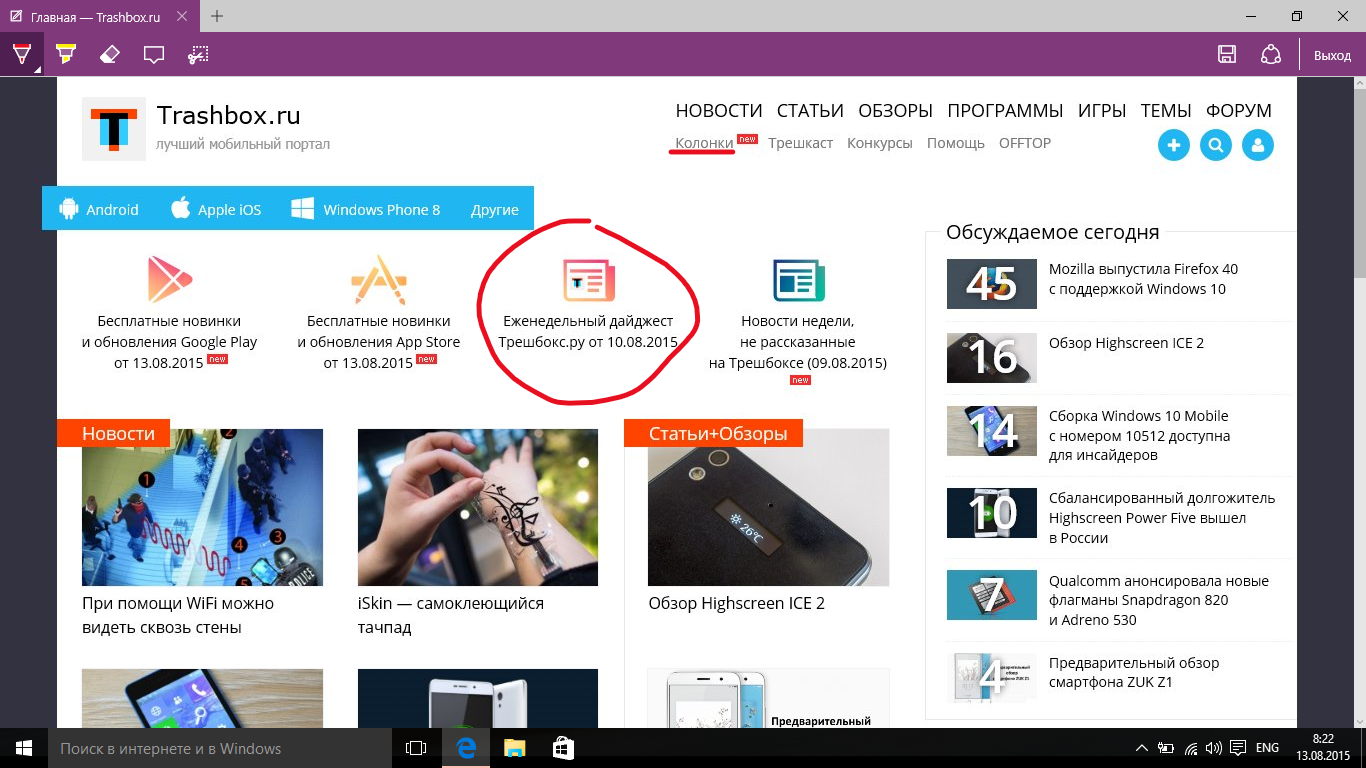Open При помощи WiFi headline
The image size is (1366, 768).
pyautogui.click(x=178, y=615)
